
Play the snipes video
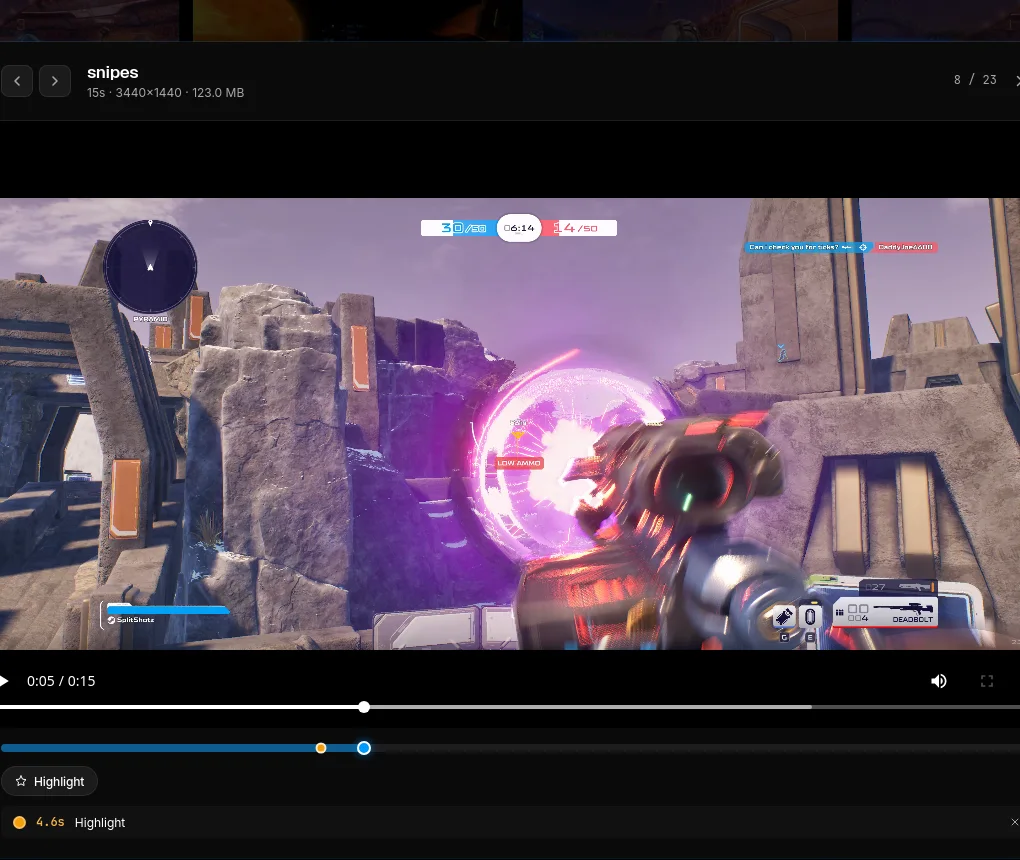tap(4, 681)
